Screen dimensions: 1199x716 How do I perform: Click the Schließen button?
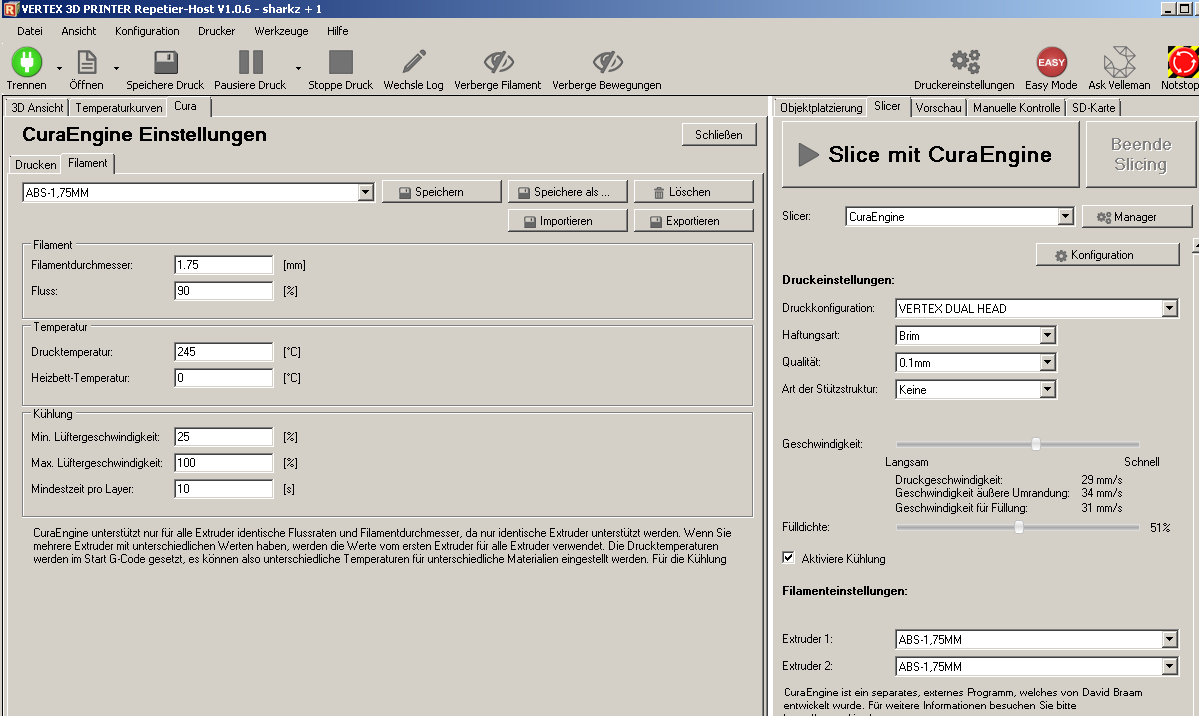click(x=719, y=135)
